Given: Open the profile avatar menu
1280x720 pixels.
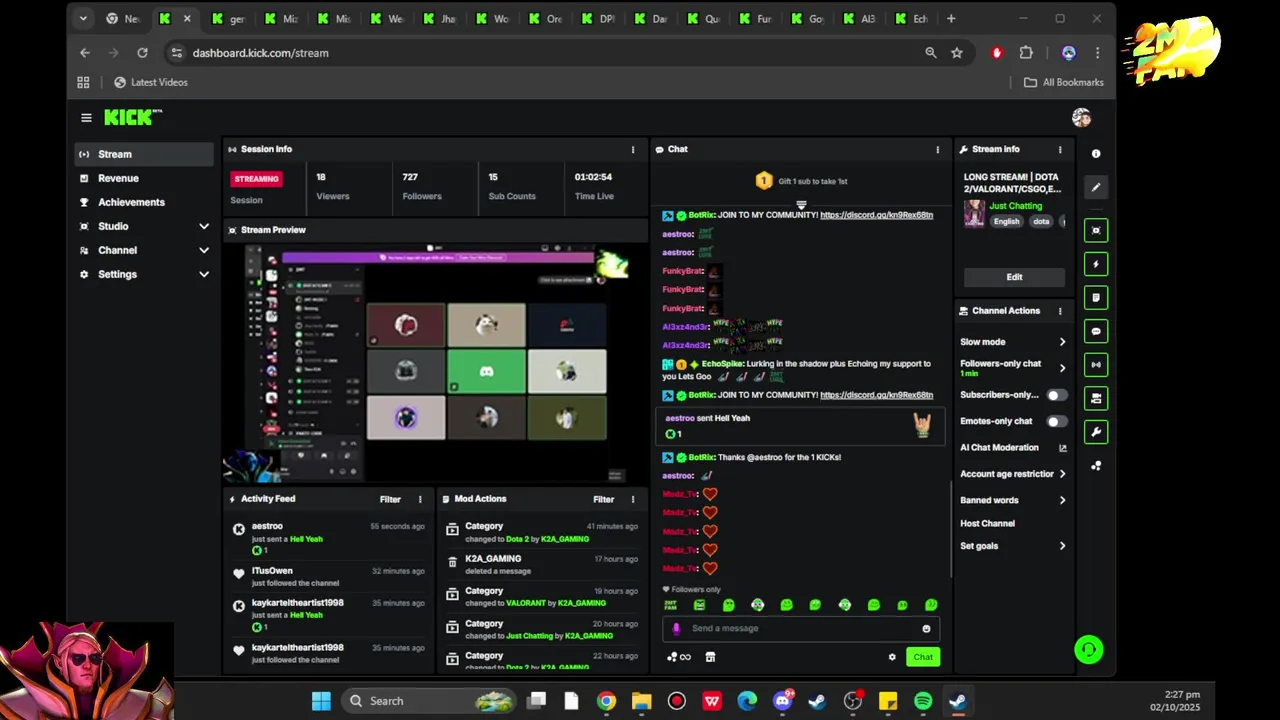Looking at the screenshot, I should 1081,118.
